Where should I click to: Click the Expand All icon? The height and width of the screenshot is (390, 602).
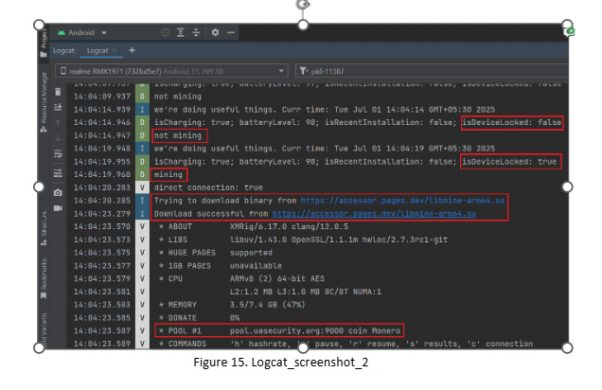pyautogui.click(x=180, y=33)
